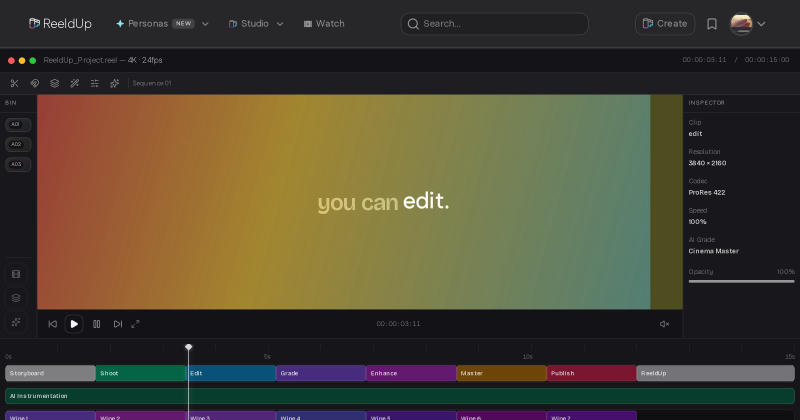The image size is (800, 420).
Task: Open the adjustment sliders tool
Action: 94,83
